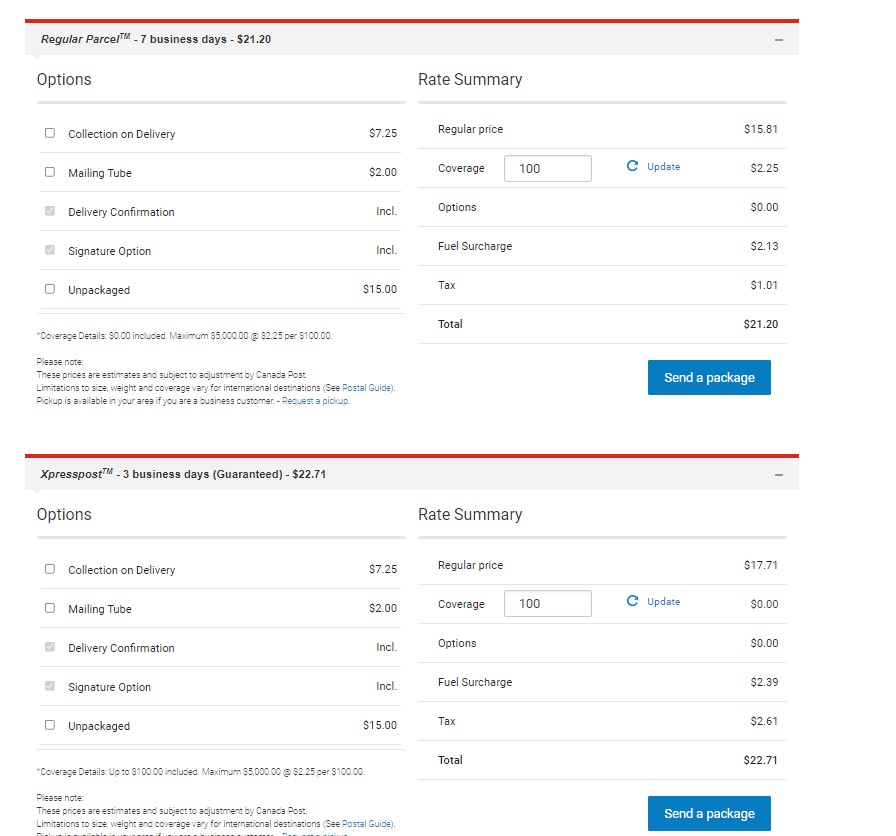
Task: Click Send a package for Regular Parcel
Action: click(x=709, y=377)
